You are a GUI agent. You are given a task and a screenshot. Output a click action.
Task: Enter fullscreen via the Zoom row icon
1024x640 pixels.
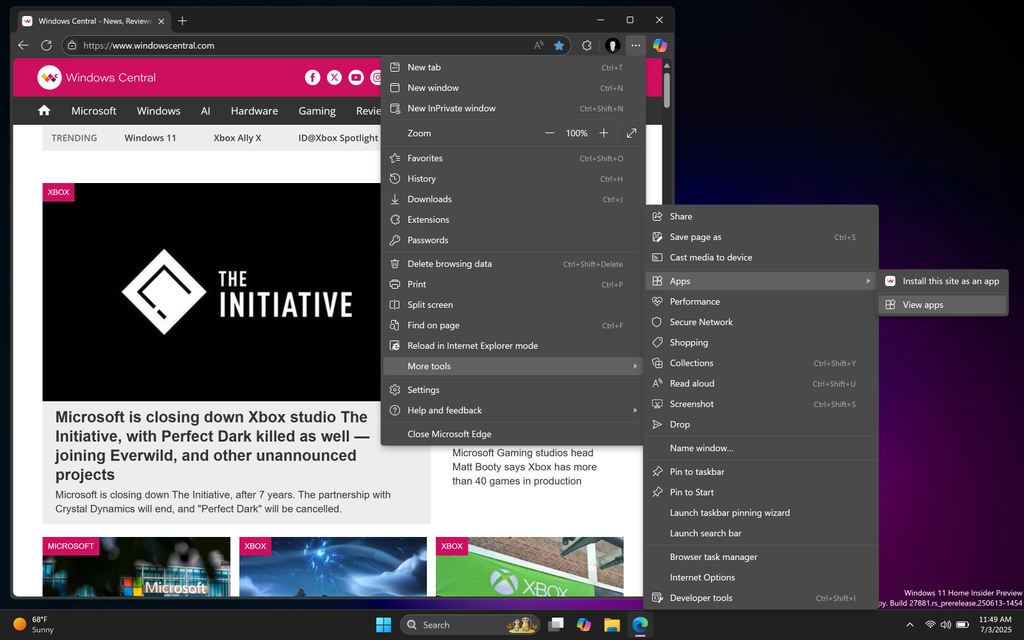point(632,132)
